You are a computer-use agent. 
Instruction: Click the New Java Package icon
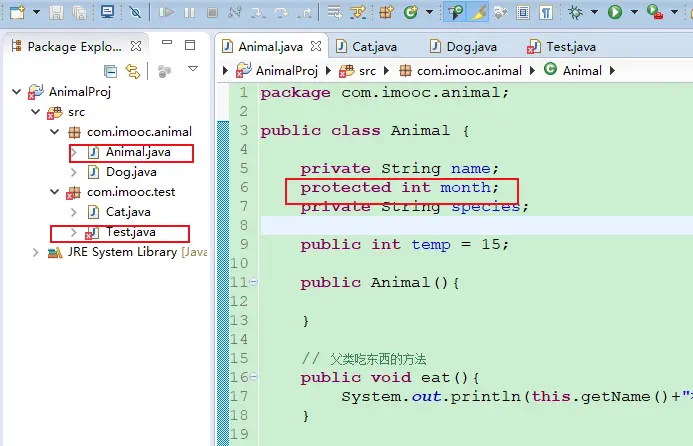coord(383,12)
